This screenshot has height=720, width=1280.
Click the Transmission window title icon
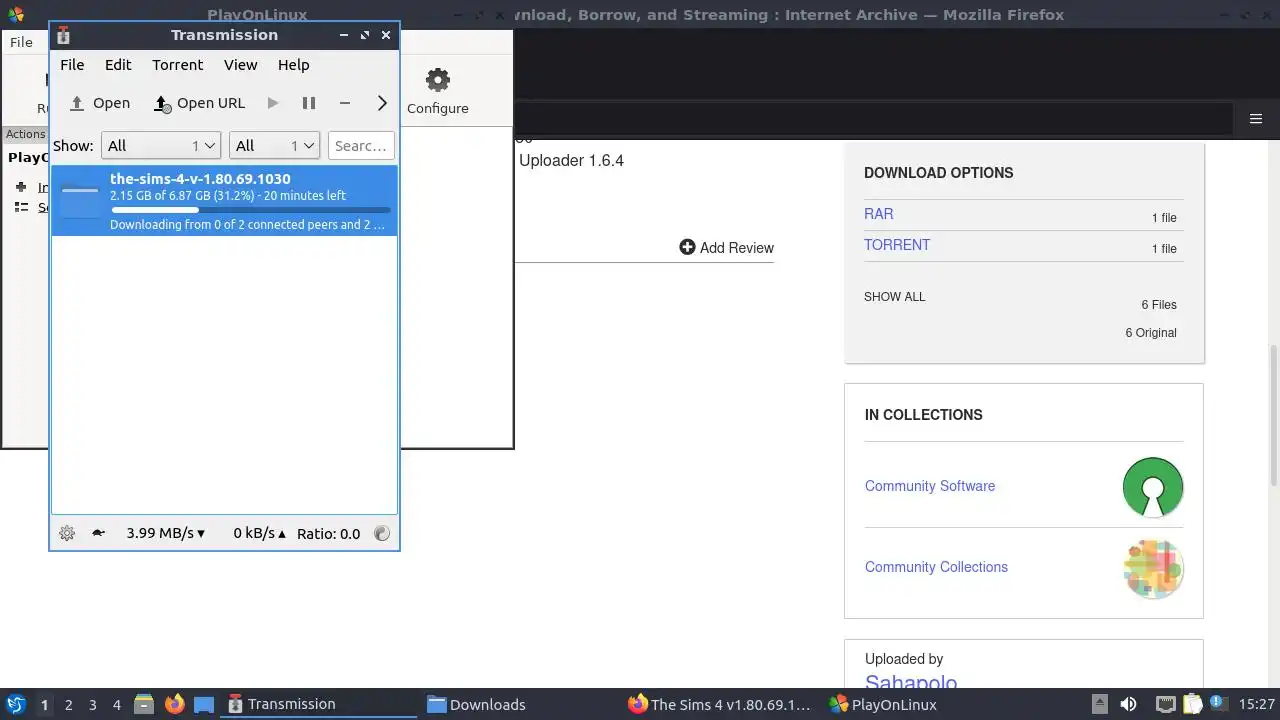click(x=63, y=35)
